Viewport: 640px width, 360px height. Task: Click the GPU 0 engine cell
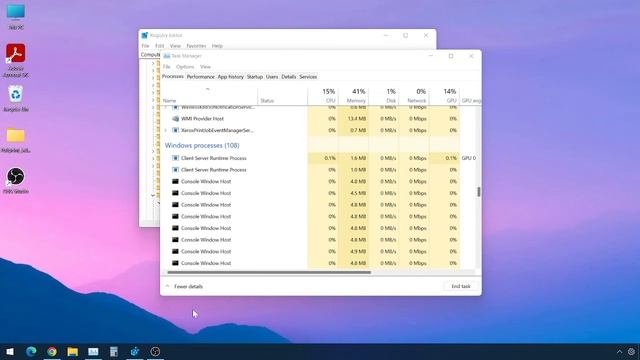[469, 158]
